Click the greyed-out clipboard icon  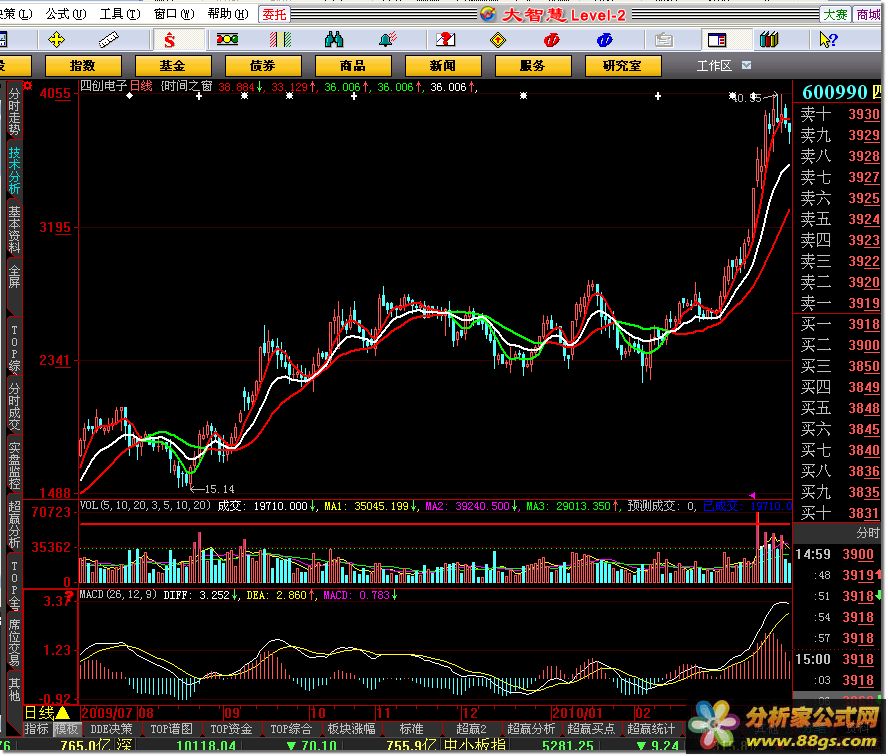(x=664, y=40)
